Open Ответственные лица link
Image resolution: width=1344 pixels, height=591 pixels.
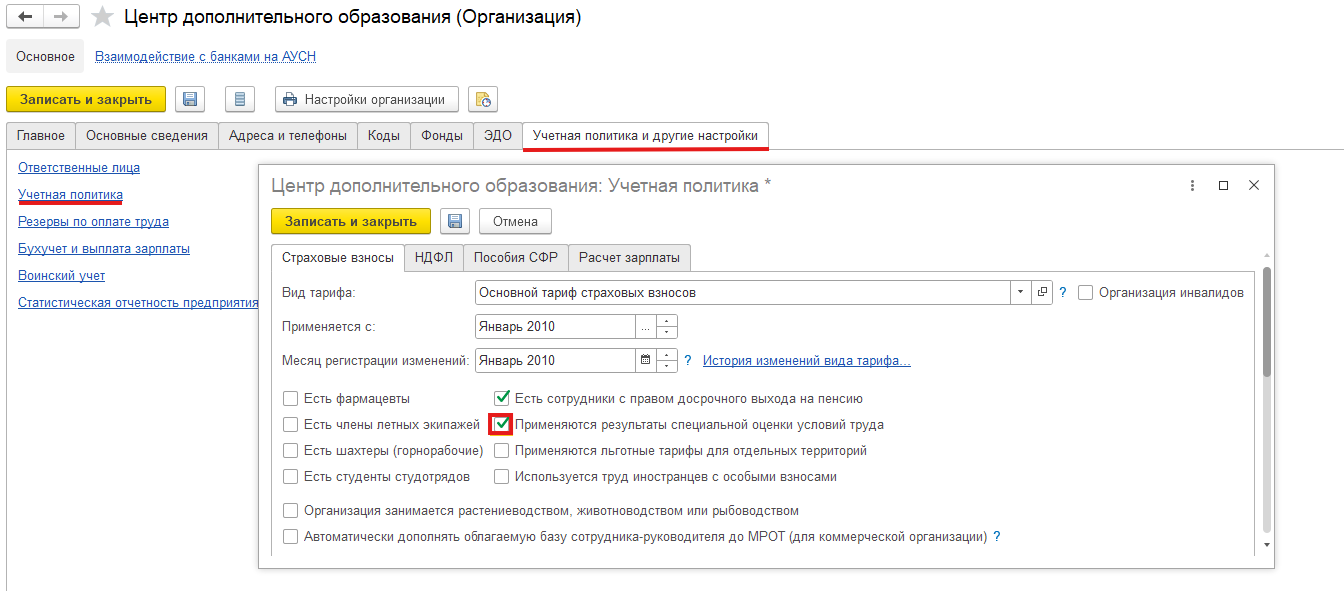pos(79,167)
